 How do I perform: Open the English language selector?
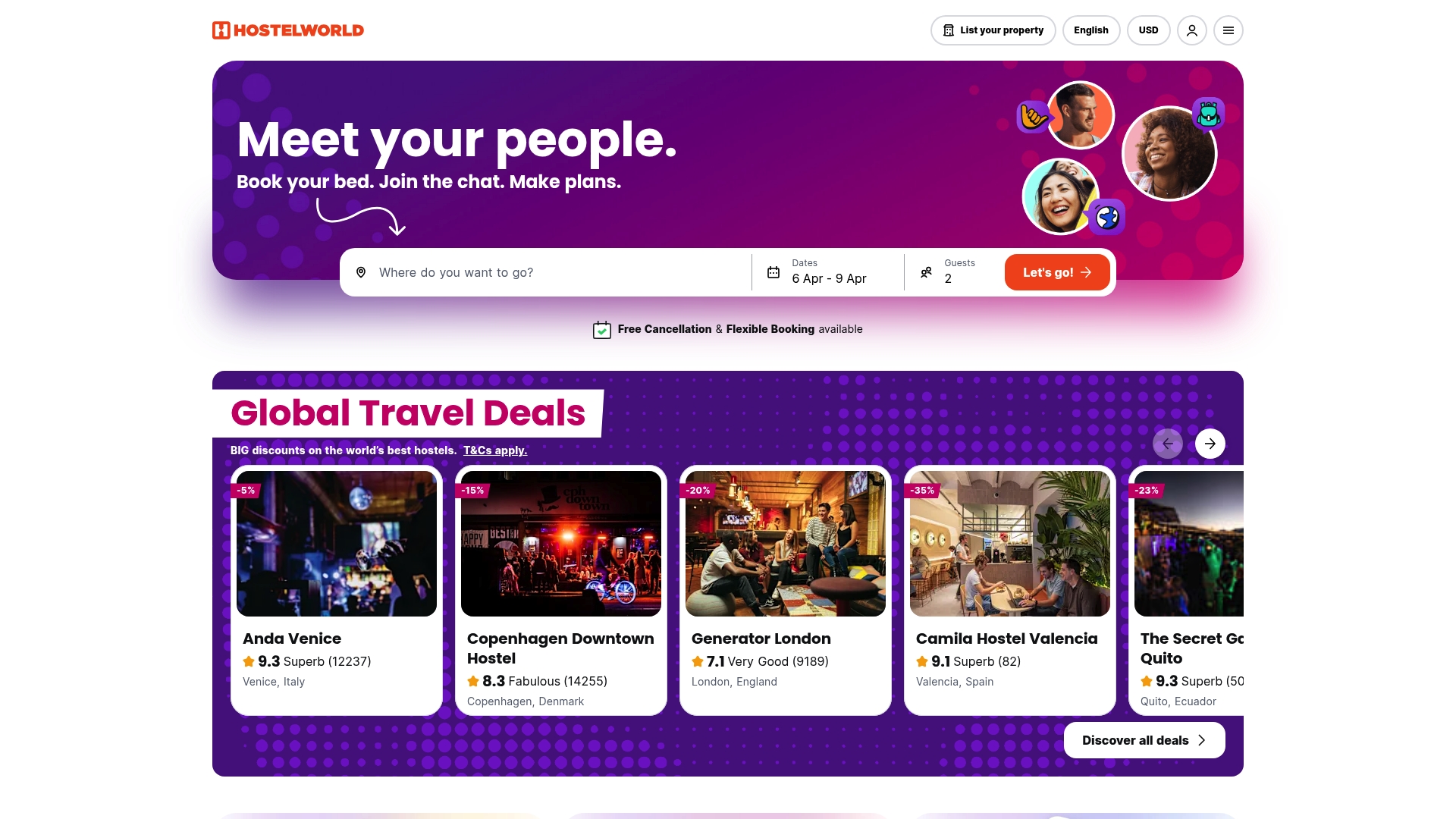pyautogui.click(x=1091, y=30)
